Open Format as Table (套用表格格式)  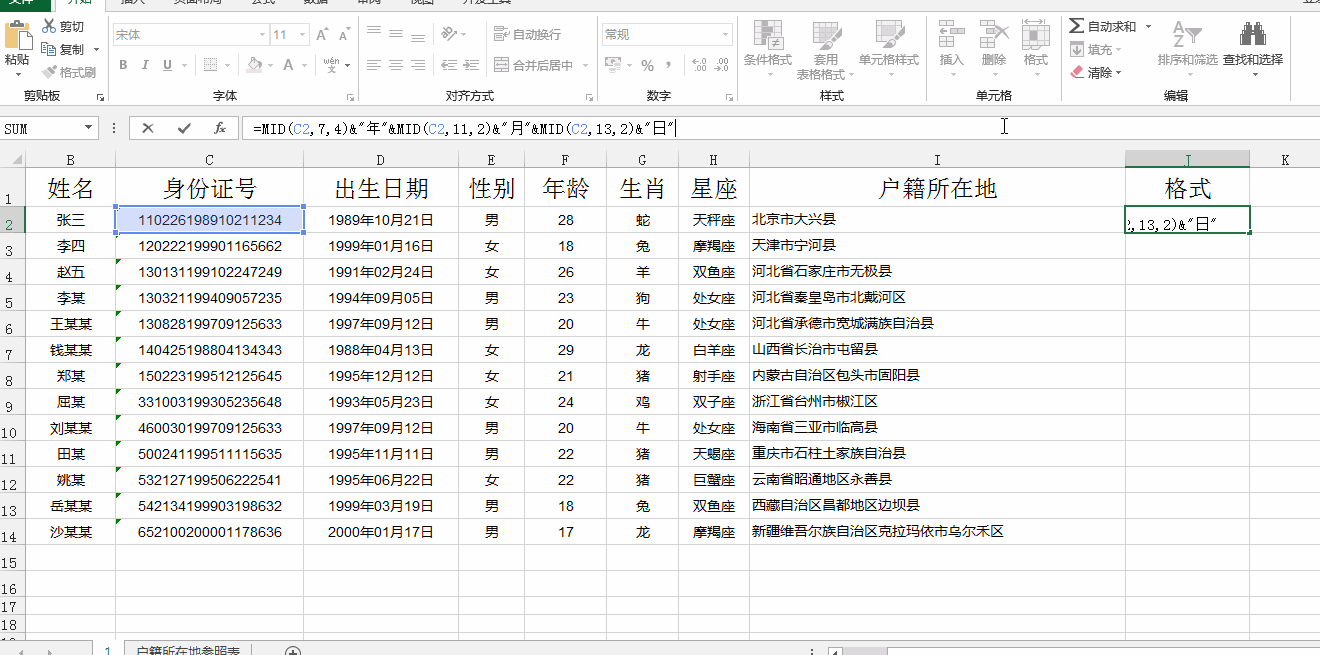tap(826, 50)
